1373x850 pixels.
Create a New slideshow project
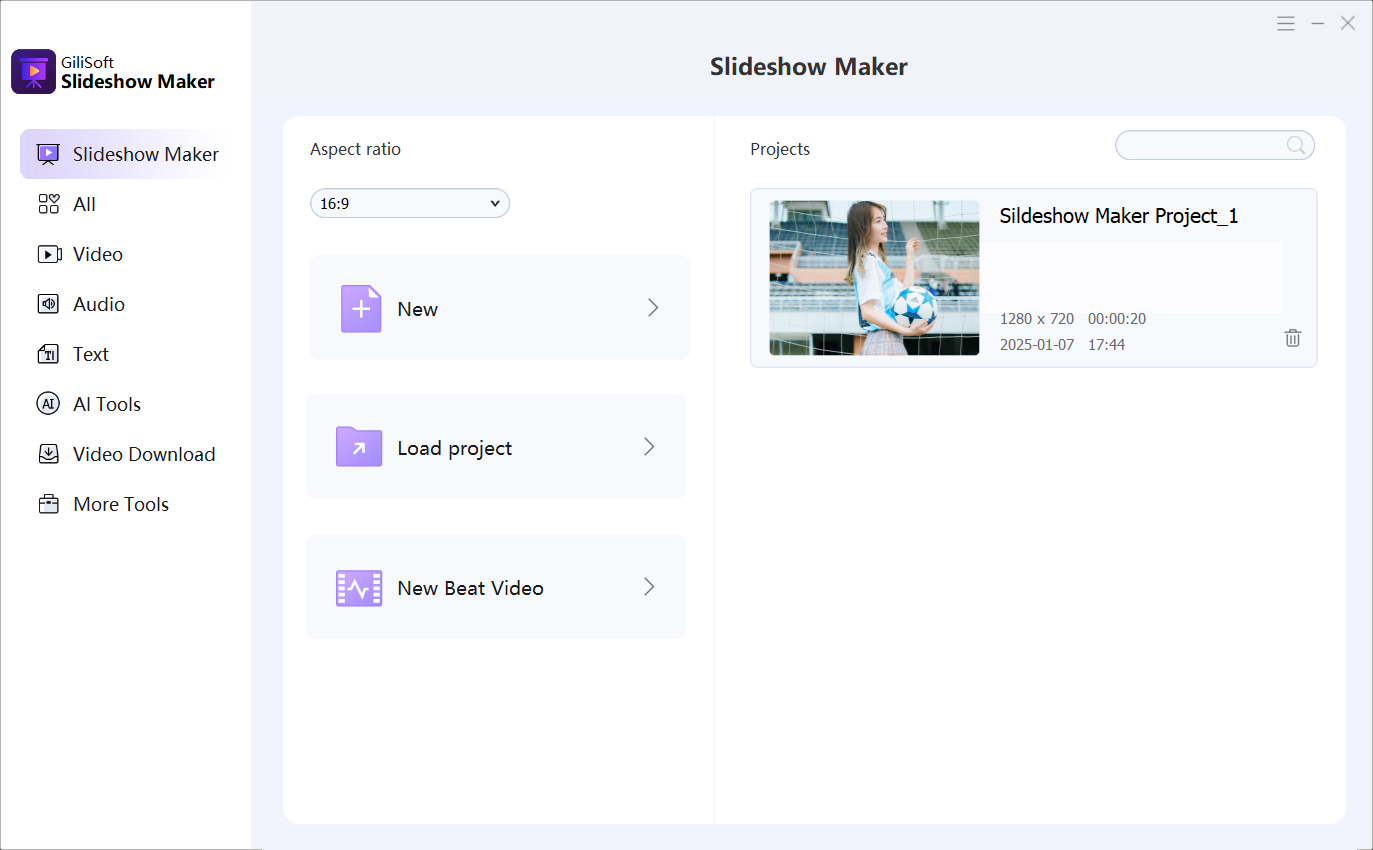500,308
